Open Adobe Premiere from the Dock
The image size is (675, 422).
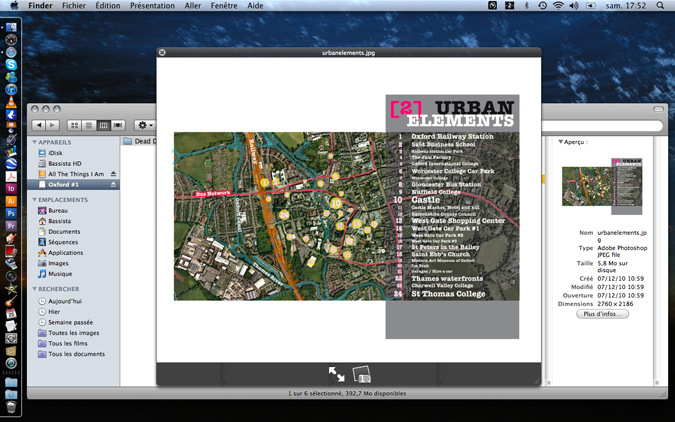tap(11, 226)
